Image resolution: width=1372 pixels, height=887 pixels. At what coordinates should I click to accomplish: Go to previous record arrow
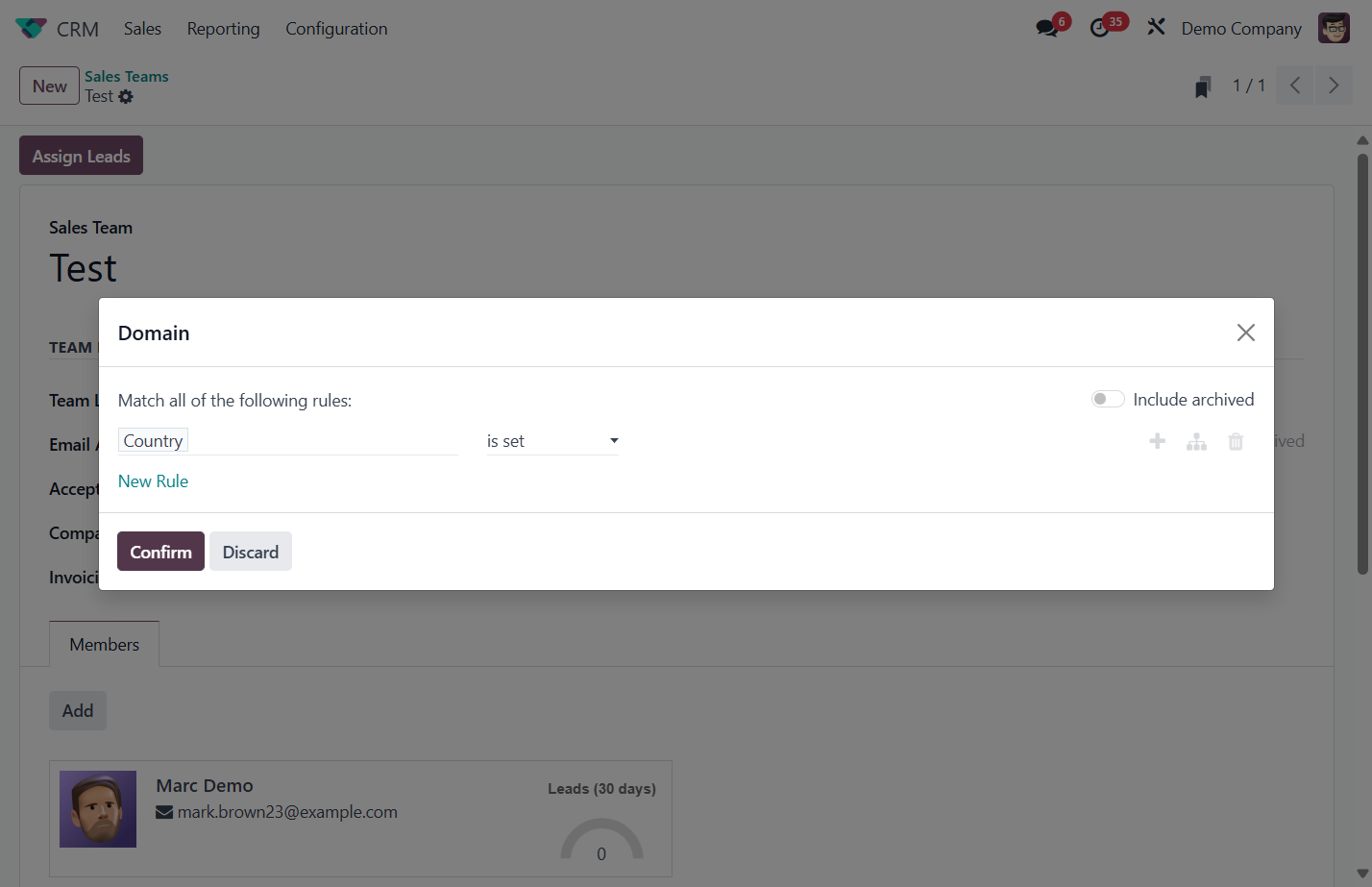click(x=1295, y=86)
